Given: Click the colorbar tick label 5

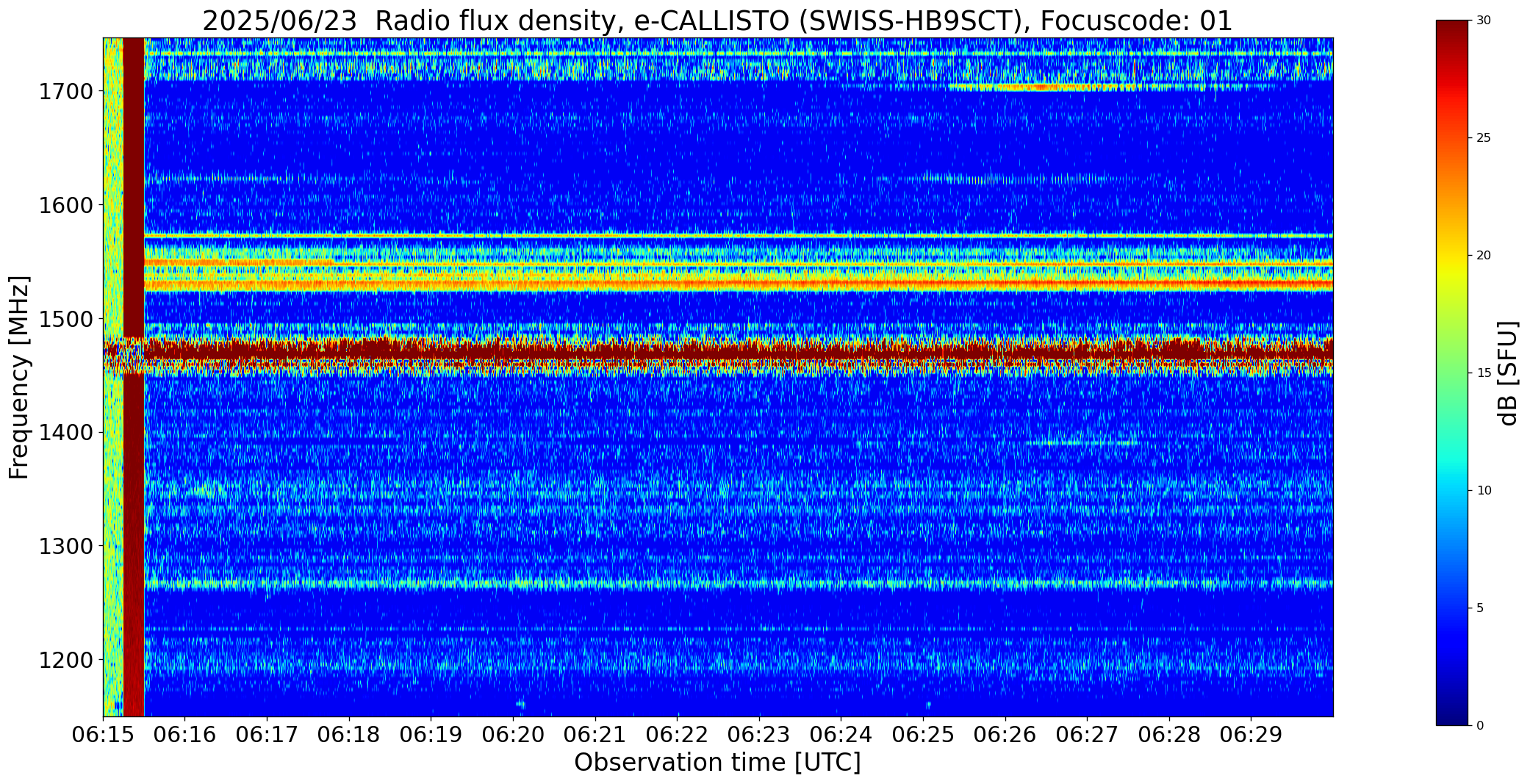Looking at the screenshot, I should point(1481,608).
